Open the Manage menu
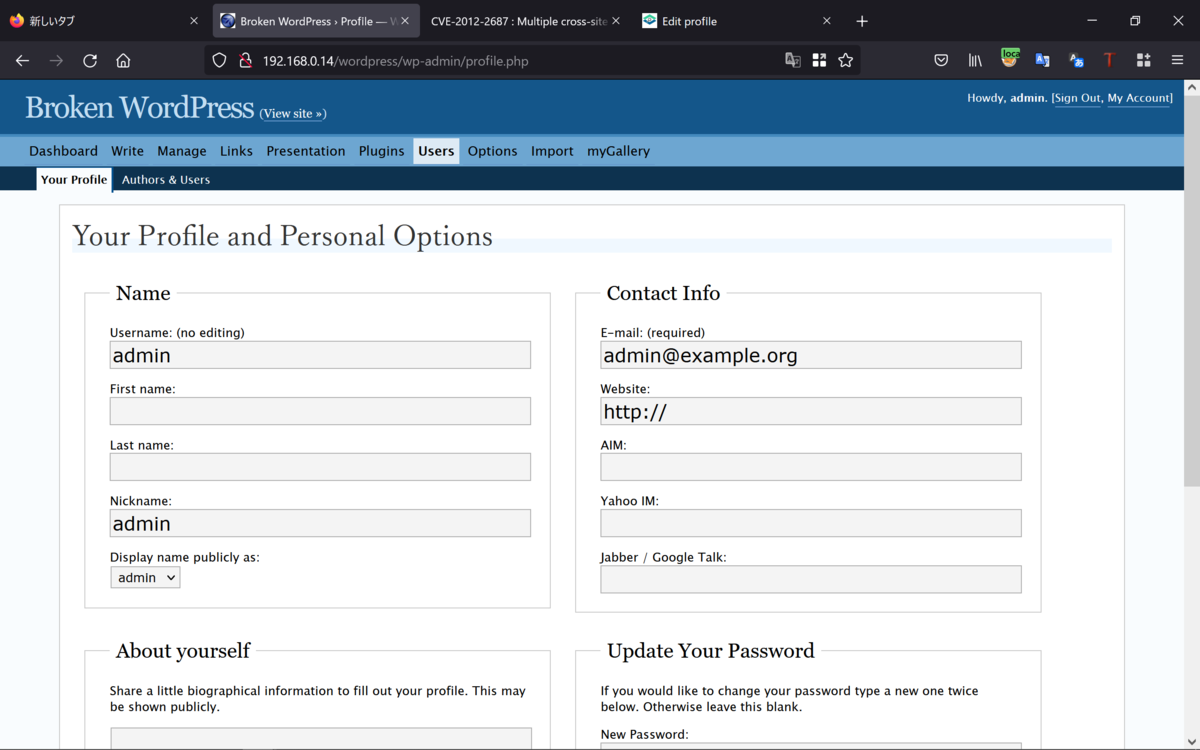 point(182,151)
